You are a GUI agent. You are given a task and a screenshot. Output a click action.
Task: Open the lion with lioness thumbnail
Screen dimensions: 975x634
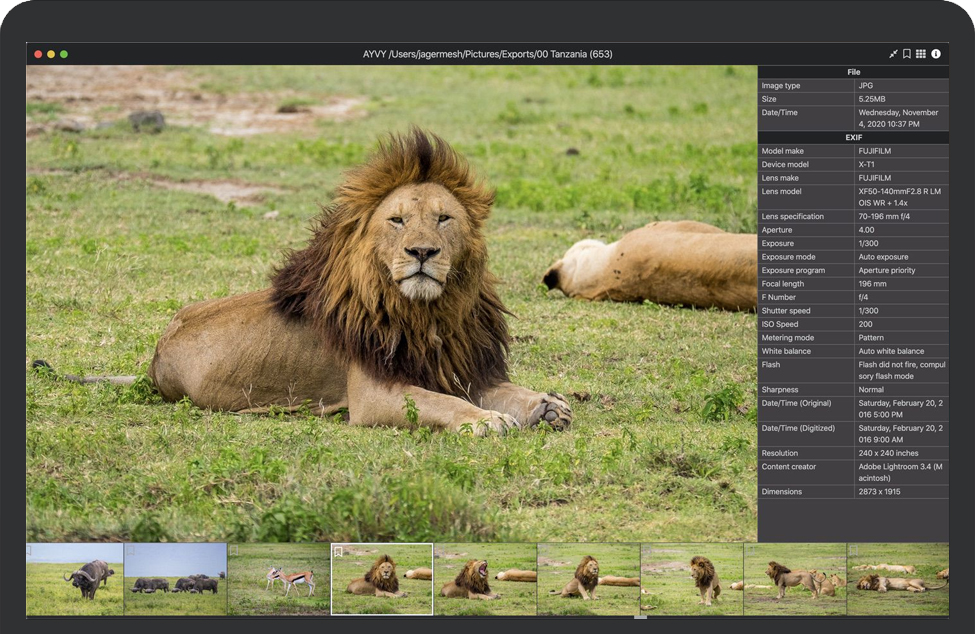point(794,580)
